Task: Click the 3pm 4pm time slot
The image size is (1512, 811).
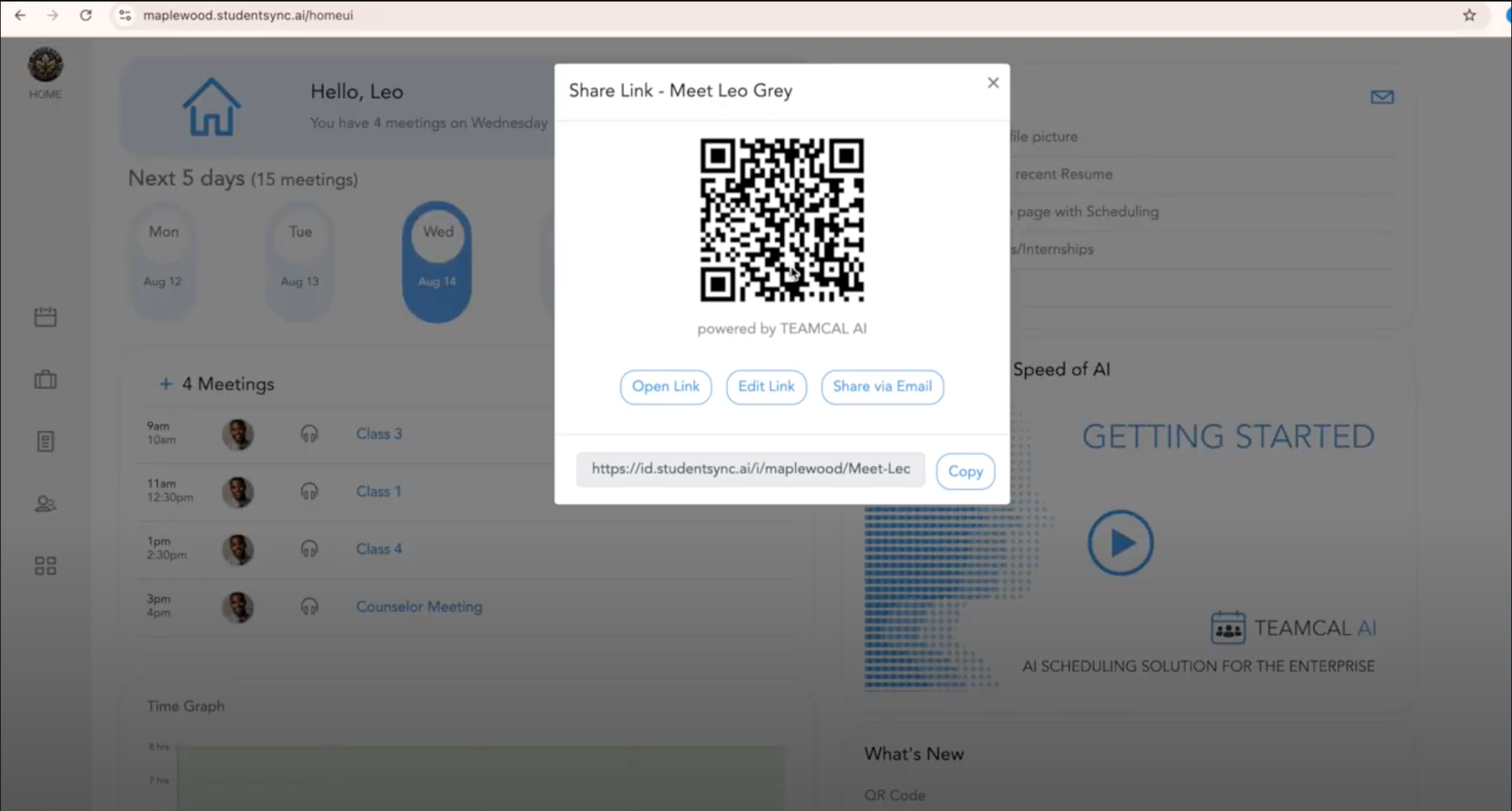Action: tap(158, 606)
